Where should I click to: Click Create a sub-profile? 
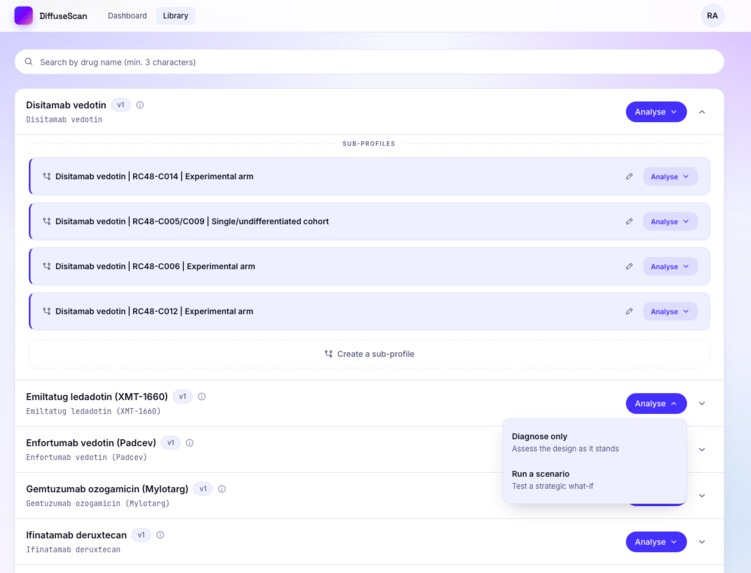pyautogui.click(x=369, y=354)
